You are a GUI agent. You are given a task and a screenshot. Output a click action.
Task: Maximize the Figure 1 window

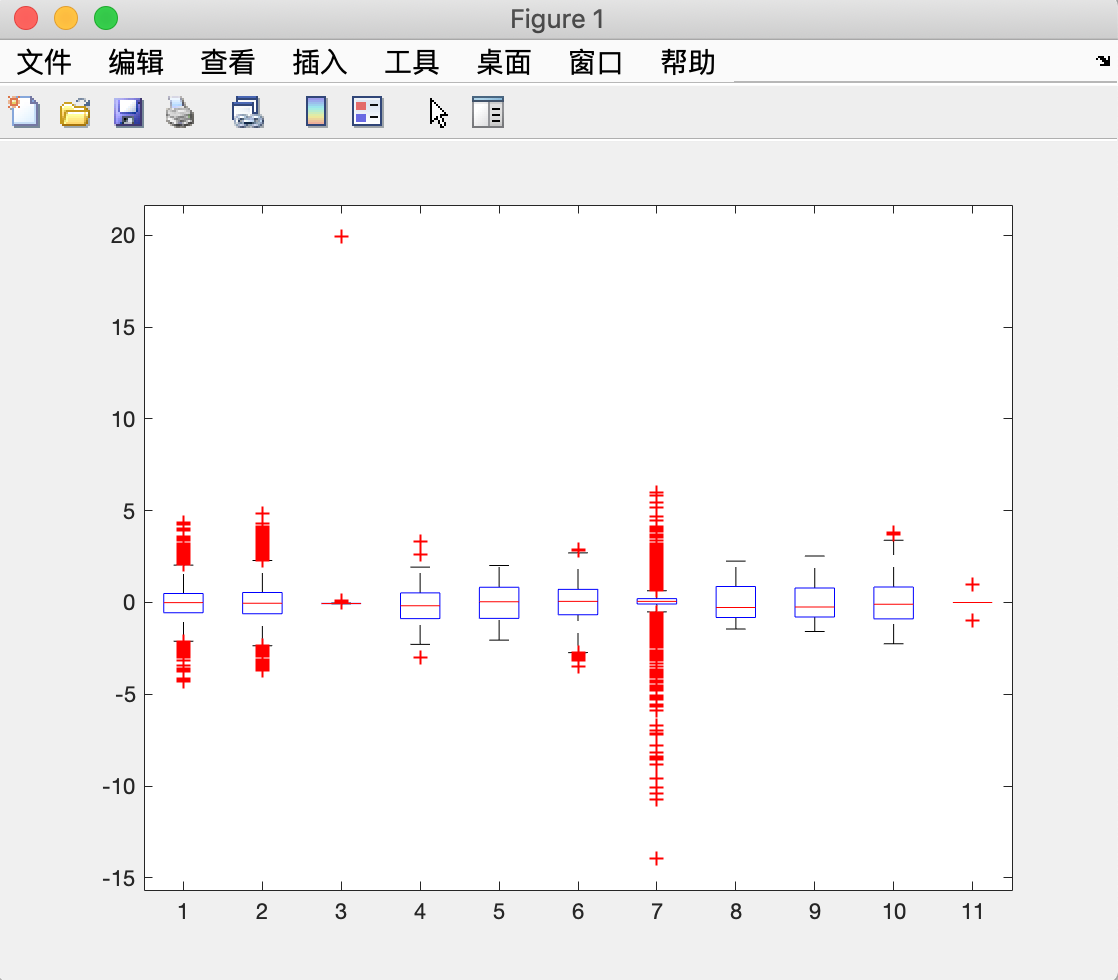click(106, 18)
